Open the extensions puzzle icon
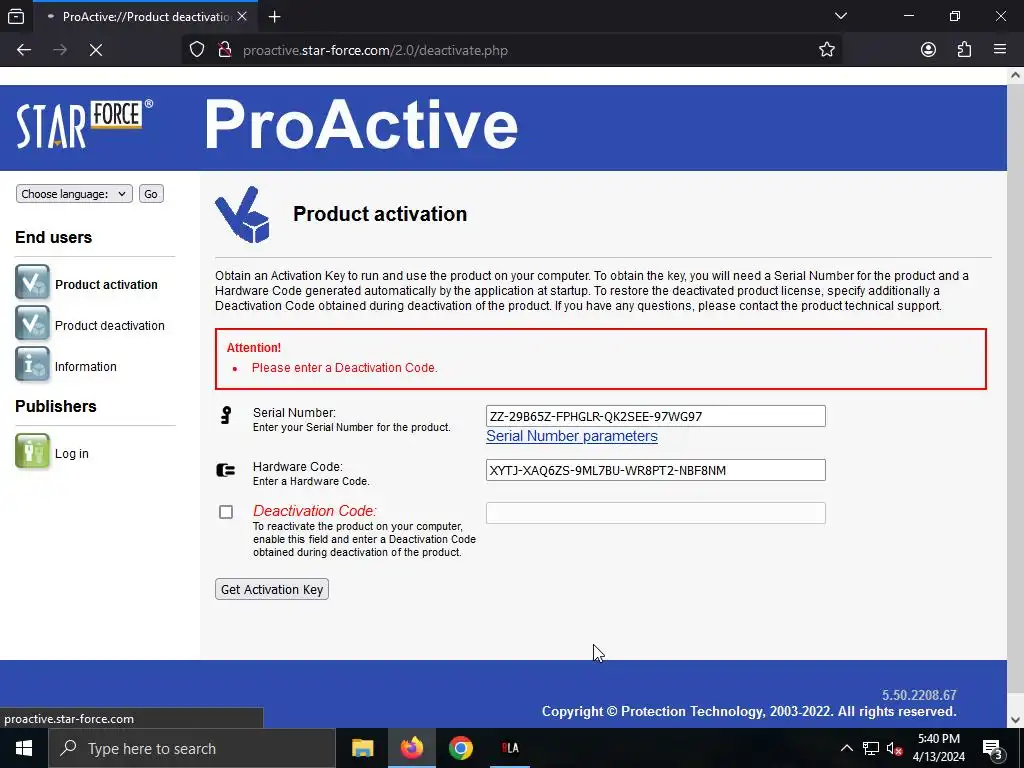This screenshot has height=768, width=1024. (x=964, y=50)
